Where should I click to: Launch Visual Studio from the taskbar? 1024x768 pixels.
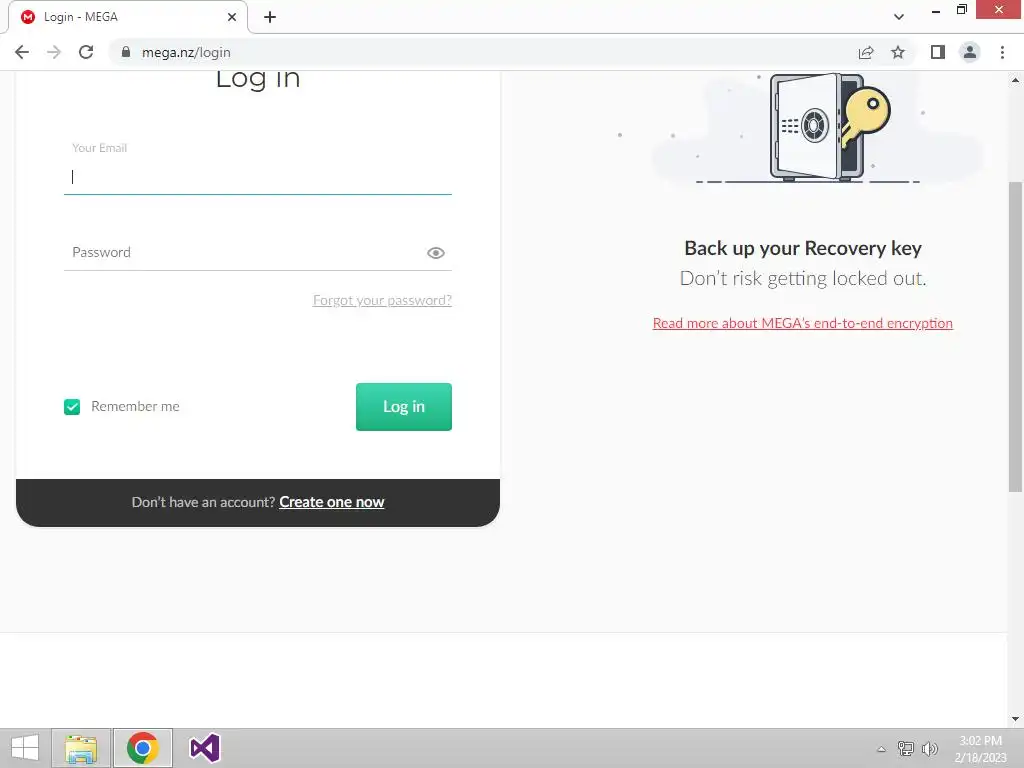[204, 748]
